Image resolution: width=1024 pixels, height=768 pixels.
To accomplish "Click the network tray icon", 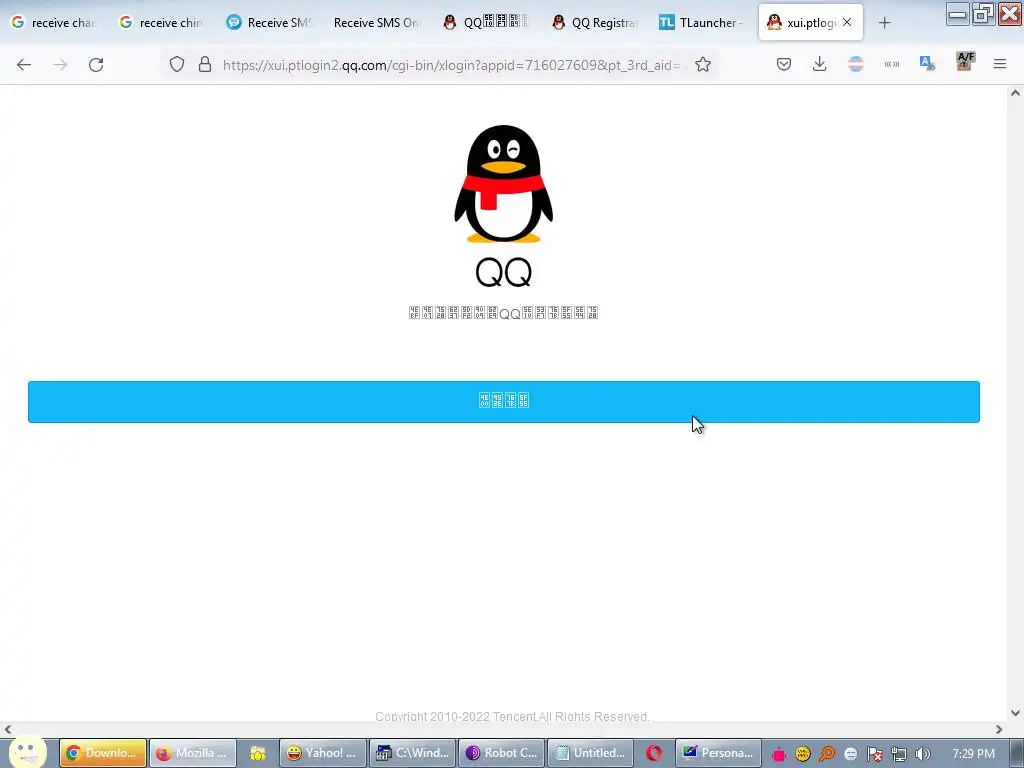I will coord(899,754).
